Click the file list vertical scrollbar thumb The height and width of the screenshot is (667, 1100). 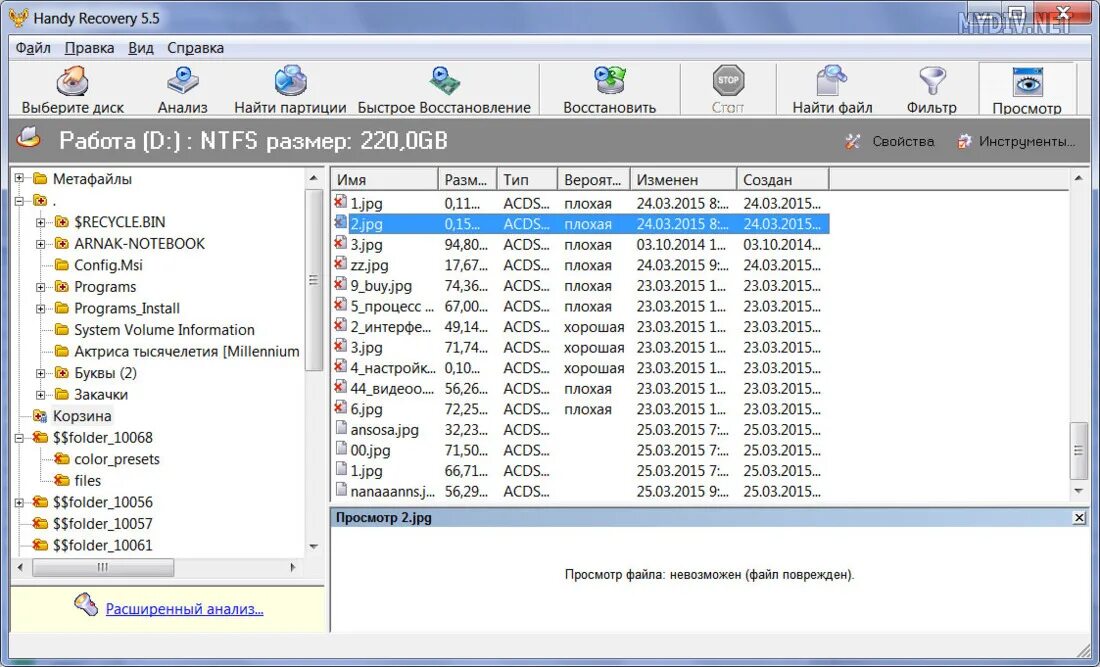click(1079, 451)
